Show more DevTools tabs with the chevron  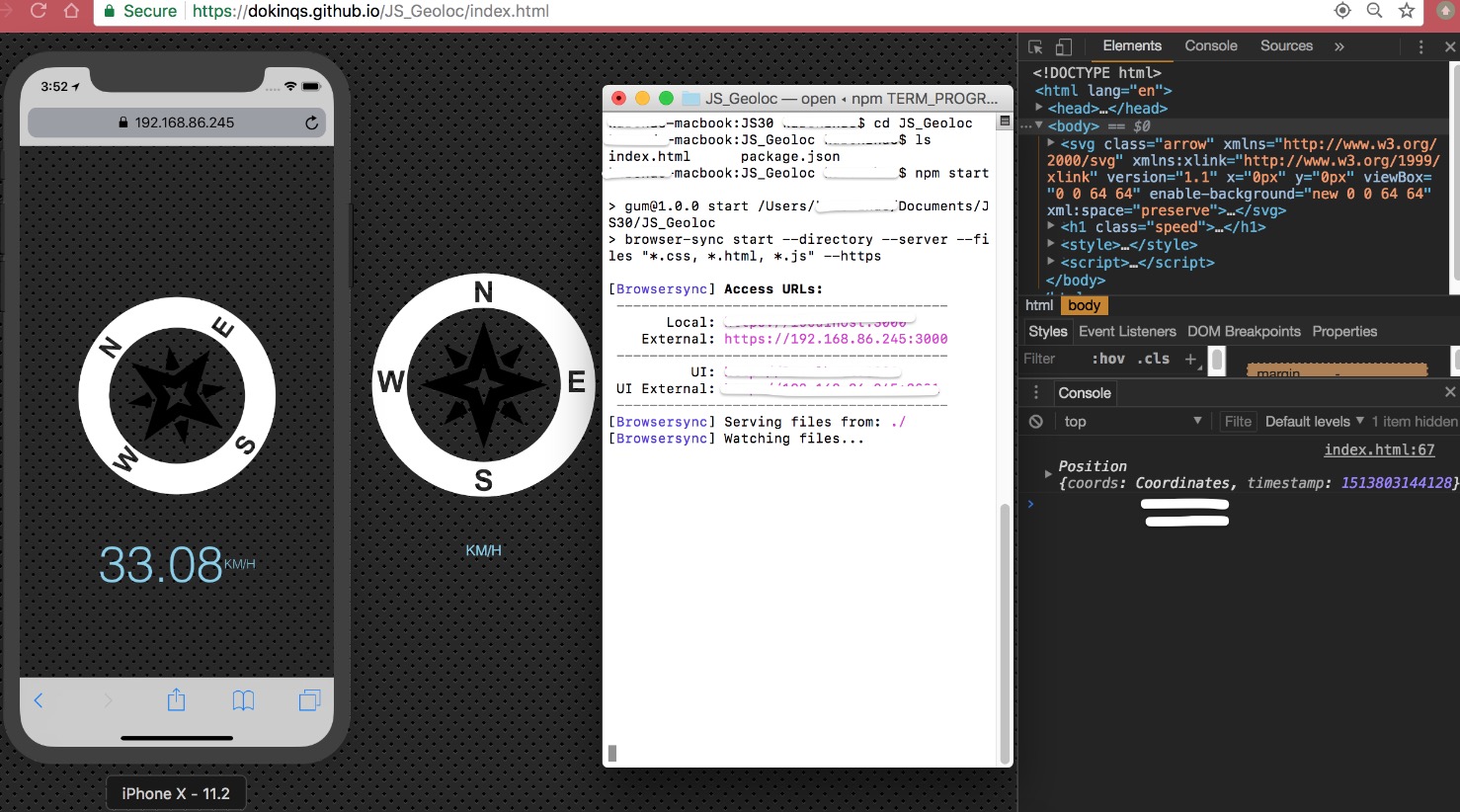click(x=1339, y=46)
